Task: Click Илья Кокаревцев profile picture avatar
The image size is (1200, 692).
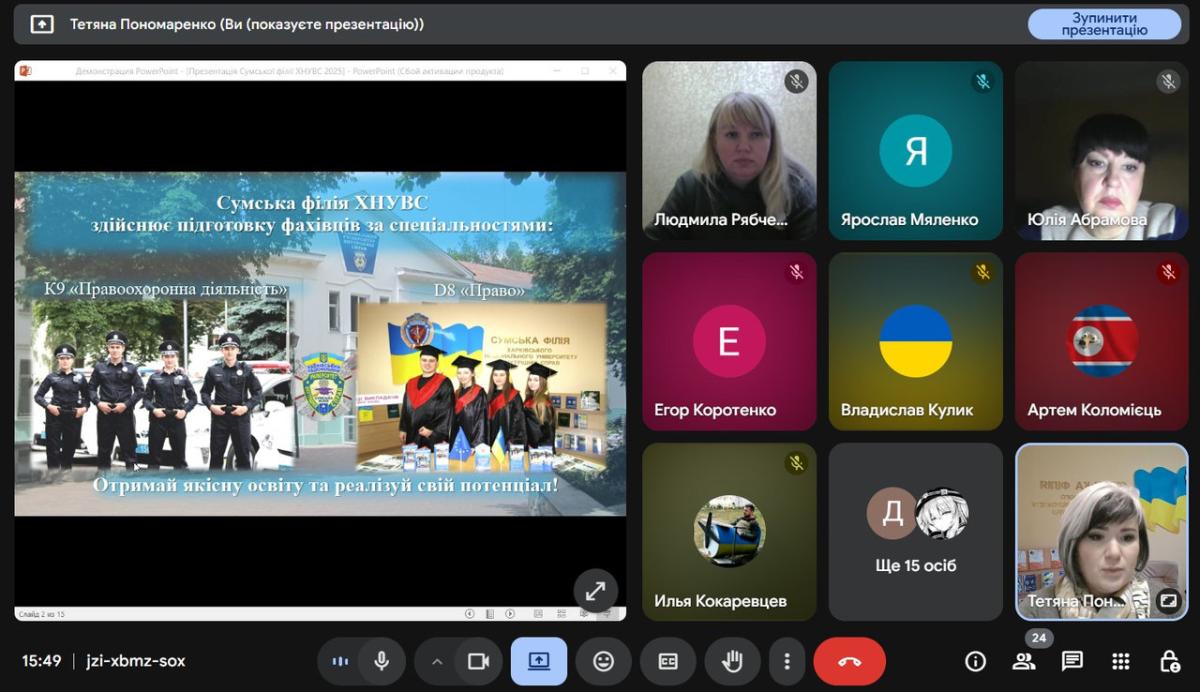Action: tap(729, 531)
